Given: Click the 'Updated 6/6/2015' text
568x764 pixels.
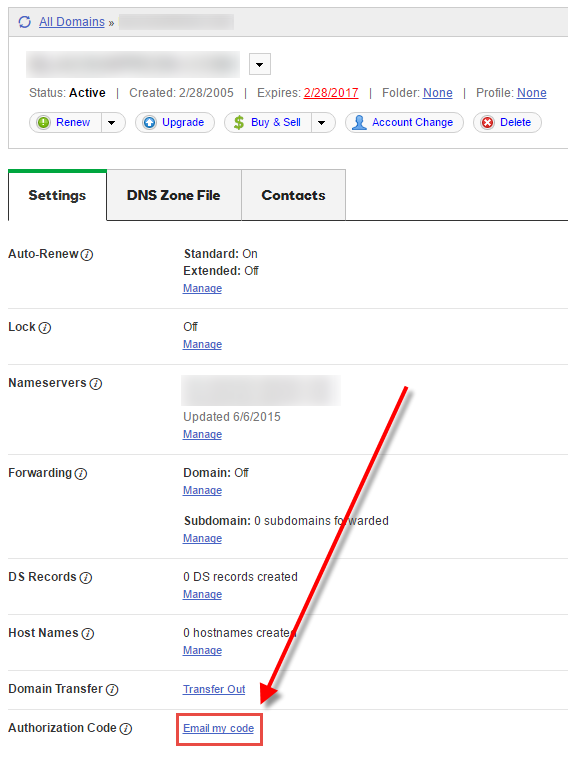Looking at the screenshot, I should 232,417.
